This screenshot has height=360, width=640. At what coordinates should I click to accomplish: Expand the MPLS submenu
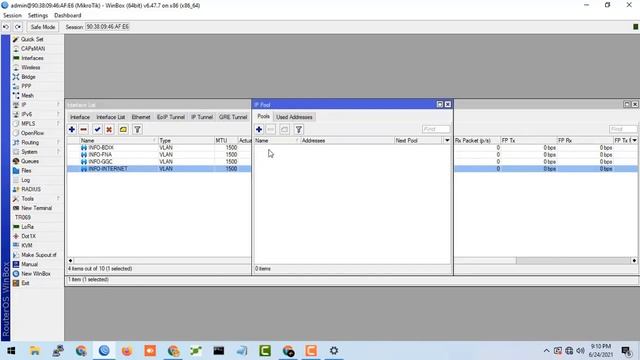pyautogui.click(x=28, y=124)
